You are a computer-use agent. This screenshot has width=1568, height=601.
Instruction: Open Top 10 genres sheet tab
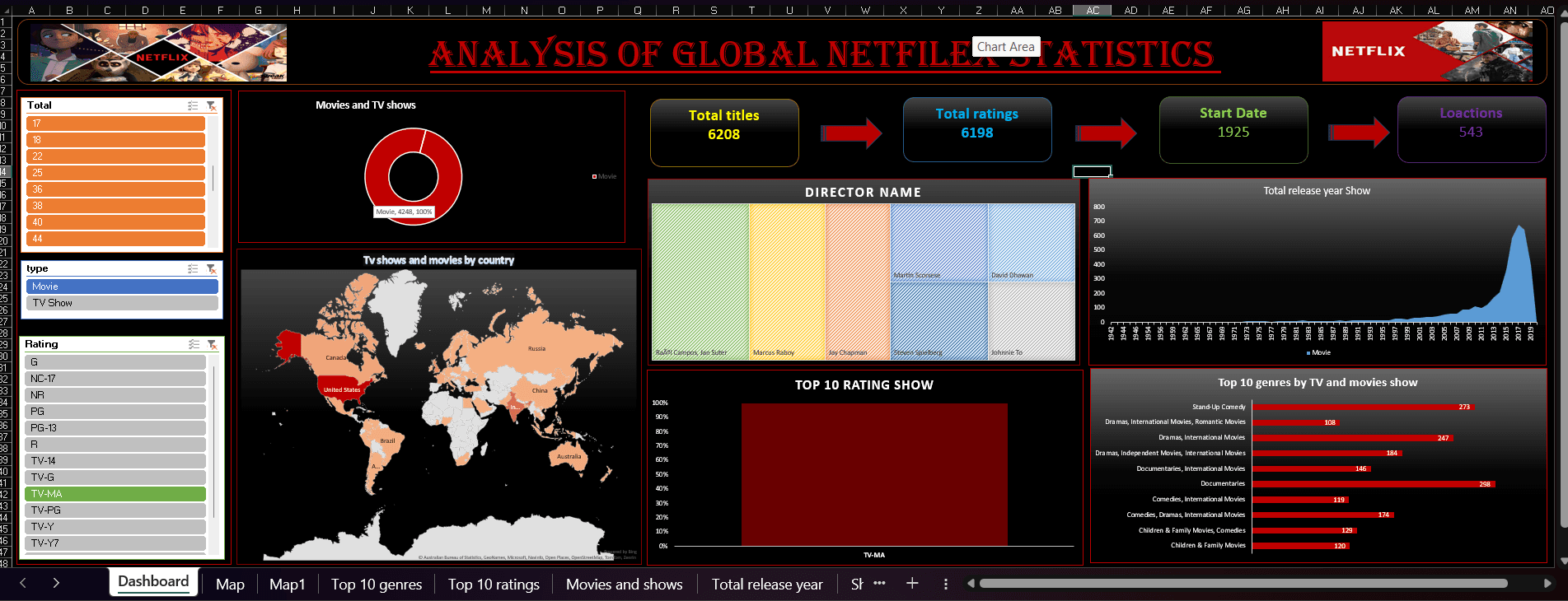(377, 584)
